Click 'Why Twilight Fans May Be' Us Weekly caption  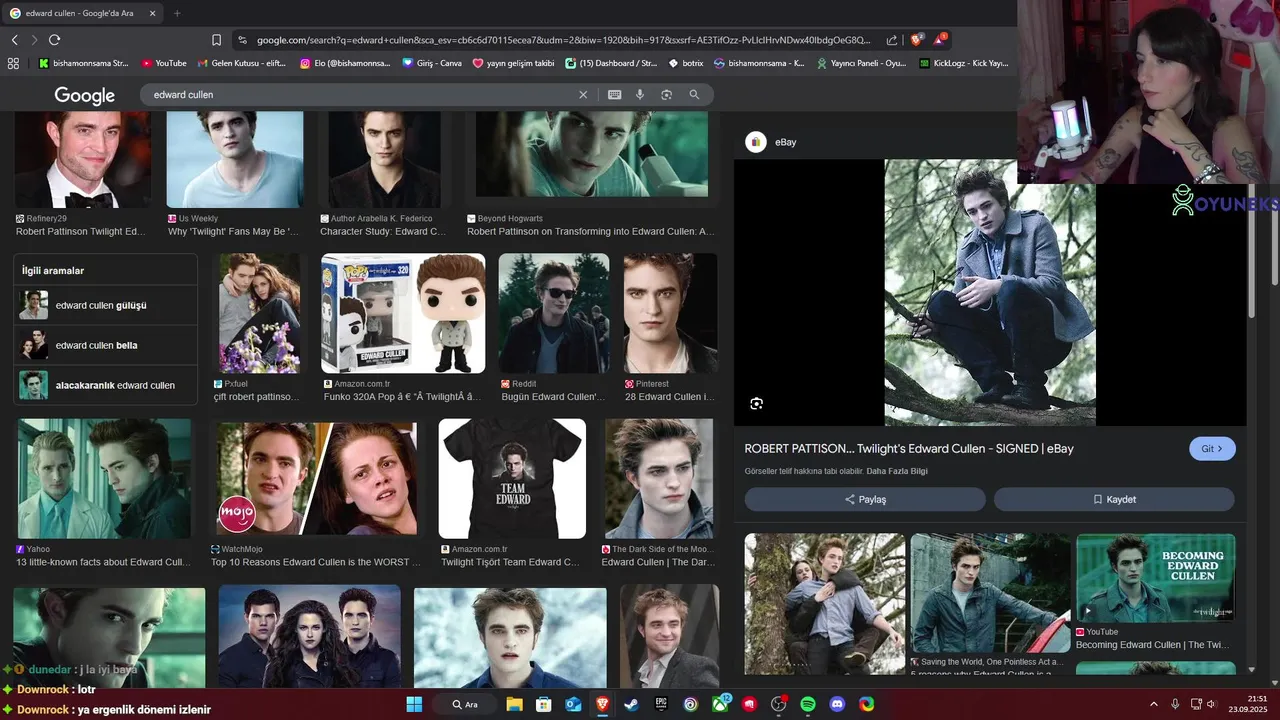(233, 231)
